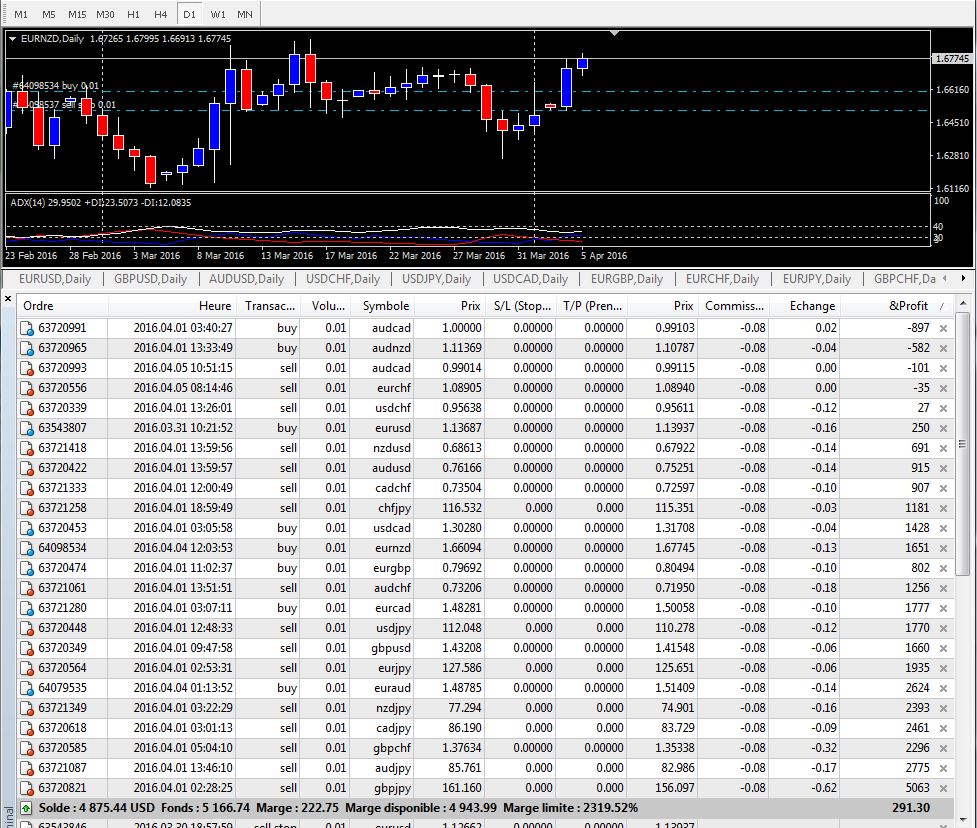Viewport: 977px width, 828px height.
Task: Select the W1 weekly timeframe
Action: pyautogui.click(x=218, y=14)
